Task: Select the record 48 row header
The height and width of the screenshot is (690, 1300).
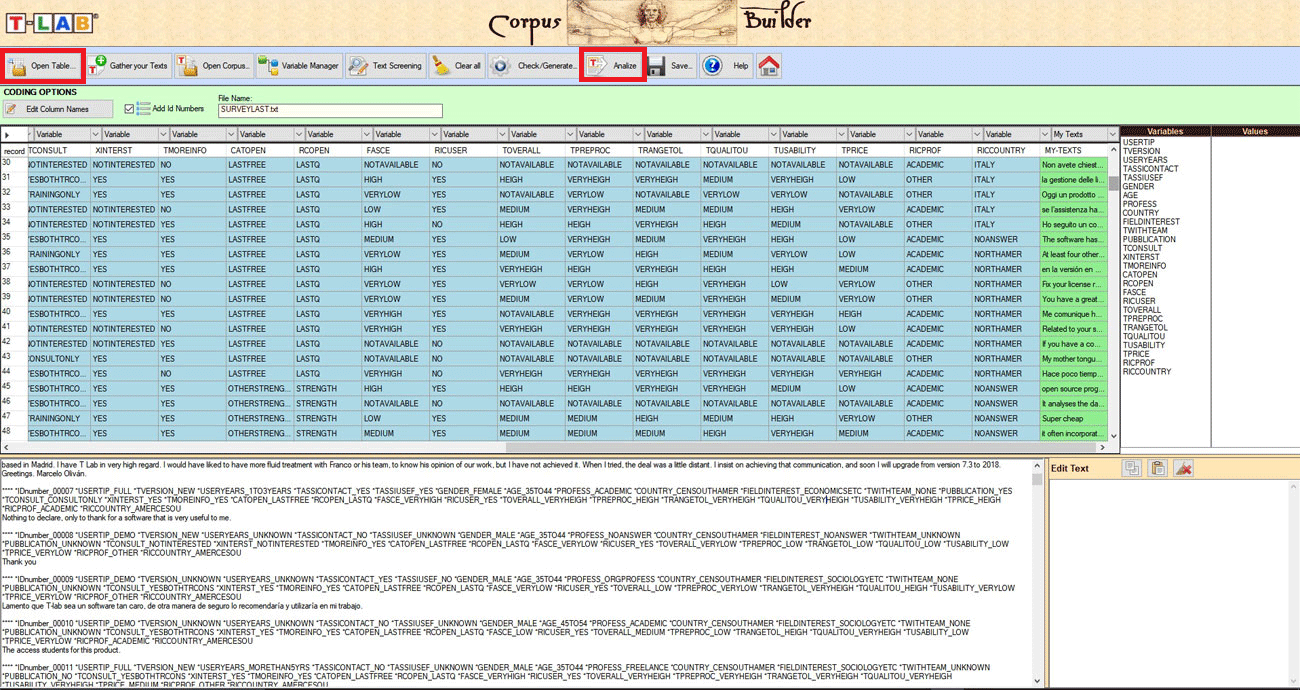Action: point(14,433)
